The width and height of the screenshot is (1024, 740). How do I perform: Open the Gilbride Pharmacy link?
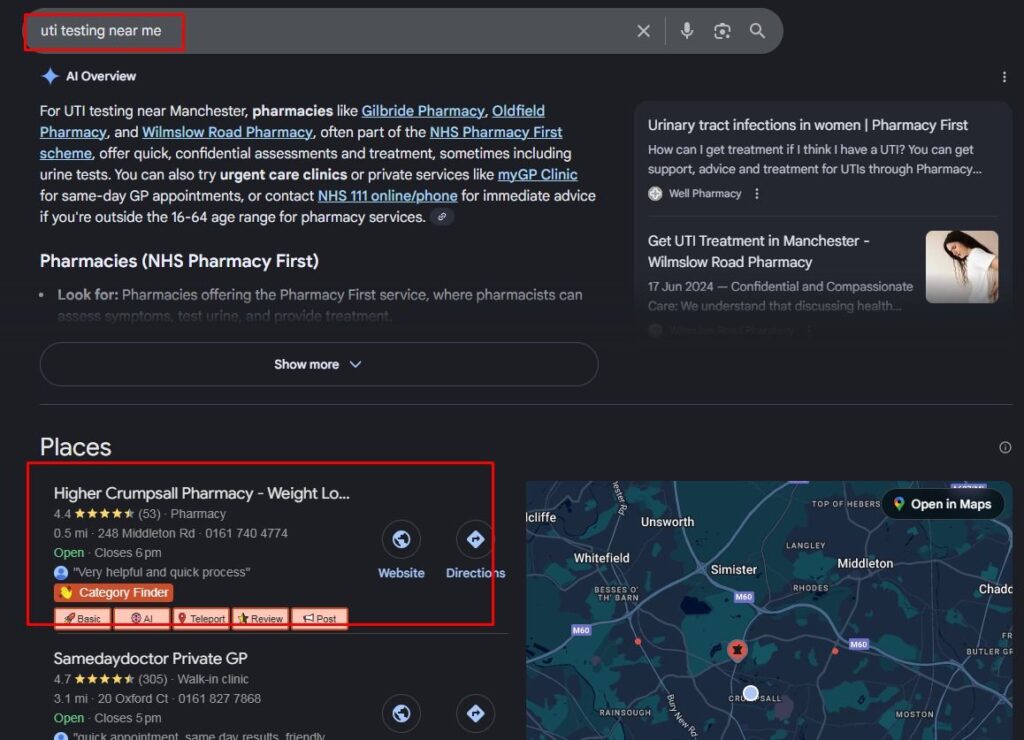pyautogui.click(x=423, y=111)
